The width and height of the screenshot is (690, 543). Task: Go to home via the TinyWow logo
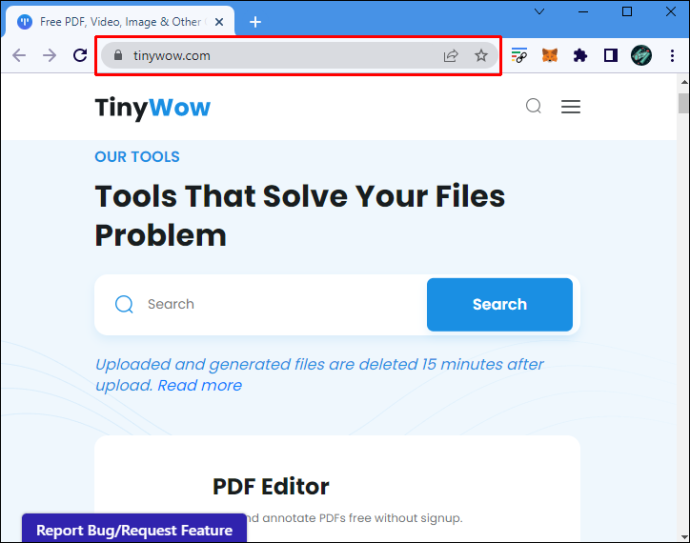pyautogui.click(x=153, y=107)
